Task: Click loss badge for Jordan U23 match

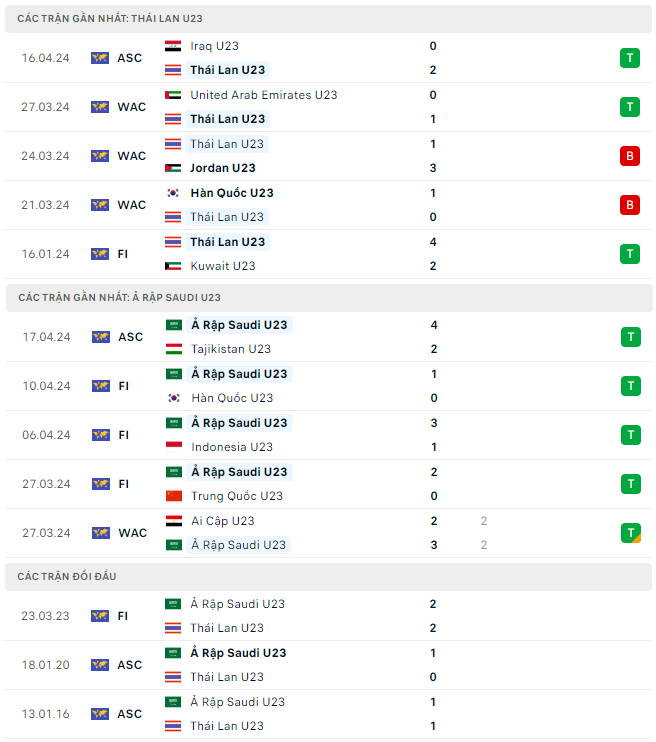Action: (629, 156)
